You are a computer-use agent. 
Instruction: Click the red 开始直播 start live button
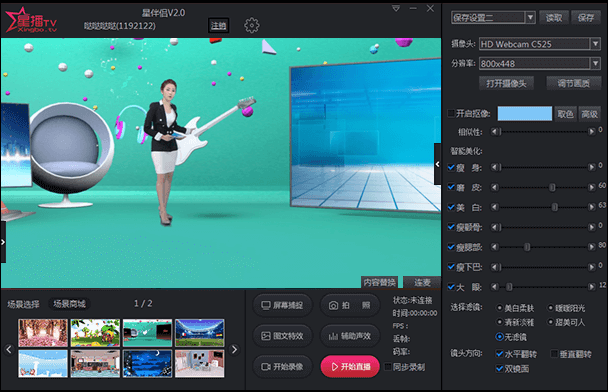pyautogui.click(x=350, y=366)
